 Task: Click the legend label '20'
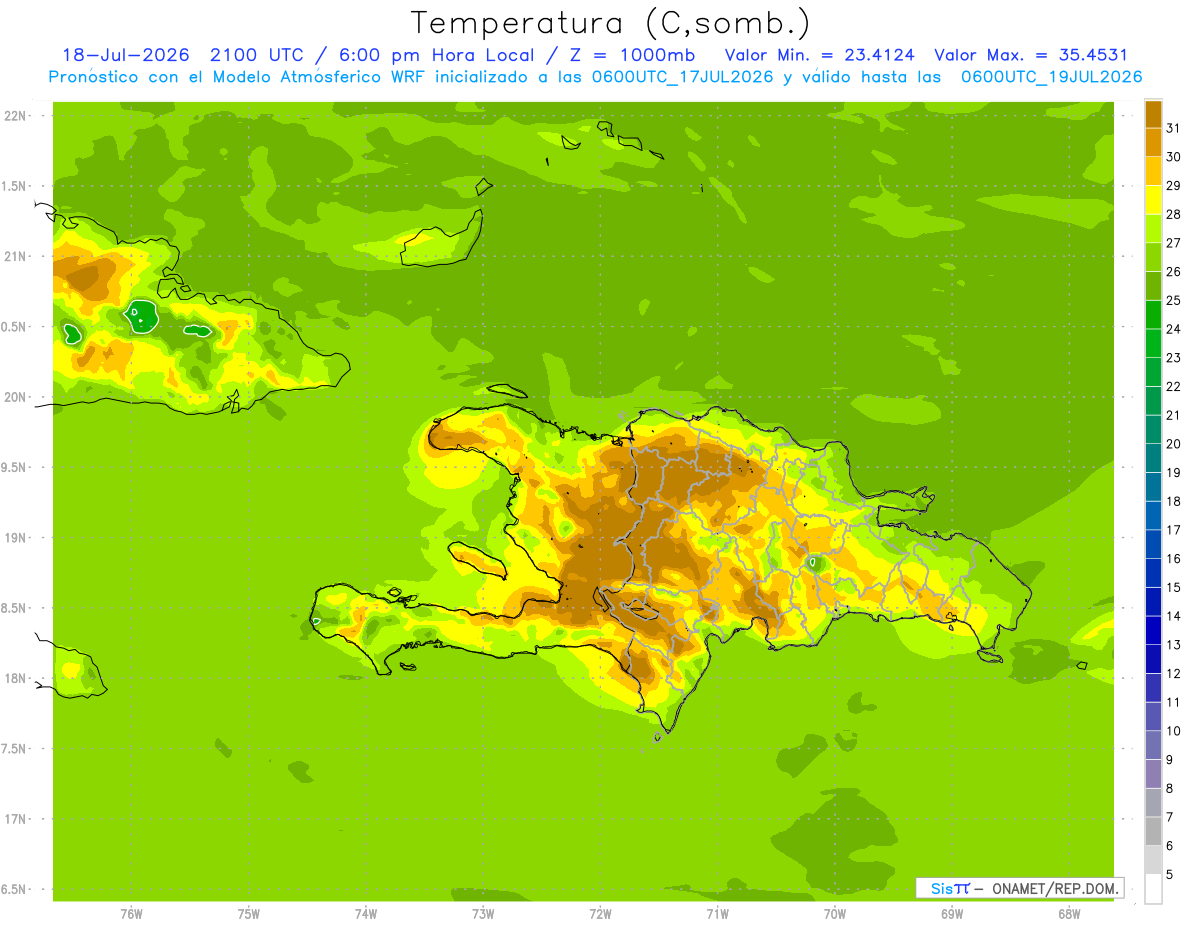[1173, 444]
